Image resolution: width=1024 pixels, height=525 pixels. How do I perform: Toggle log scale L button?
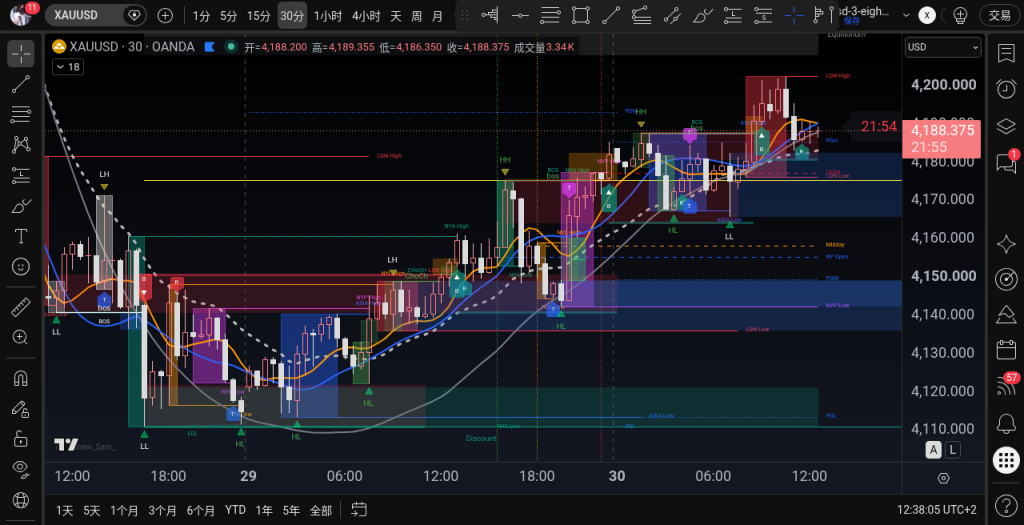coord(953,449)
